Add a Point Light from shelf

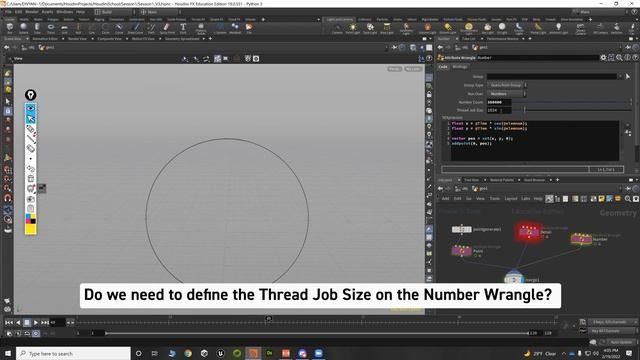point(353,28)
